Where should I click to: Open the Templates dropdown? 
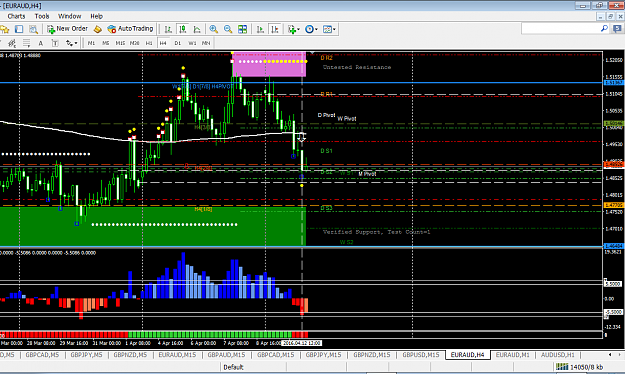click(329, 29)
